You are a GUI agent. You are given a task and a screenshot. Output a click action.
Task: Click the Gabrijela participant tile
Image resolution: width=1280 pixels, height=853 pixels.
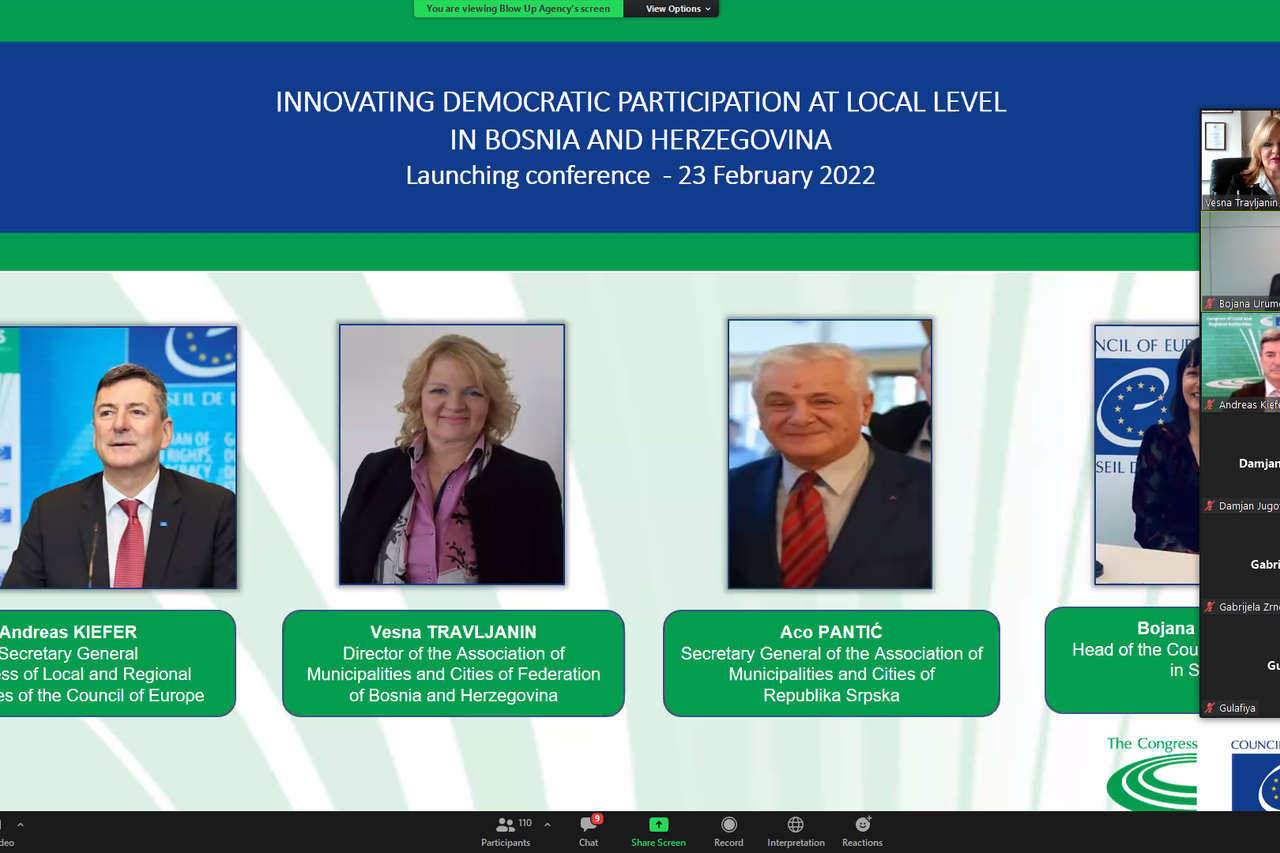1241,565
